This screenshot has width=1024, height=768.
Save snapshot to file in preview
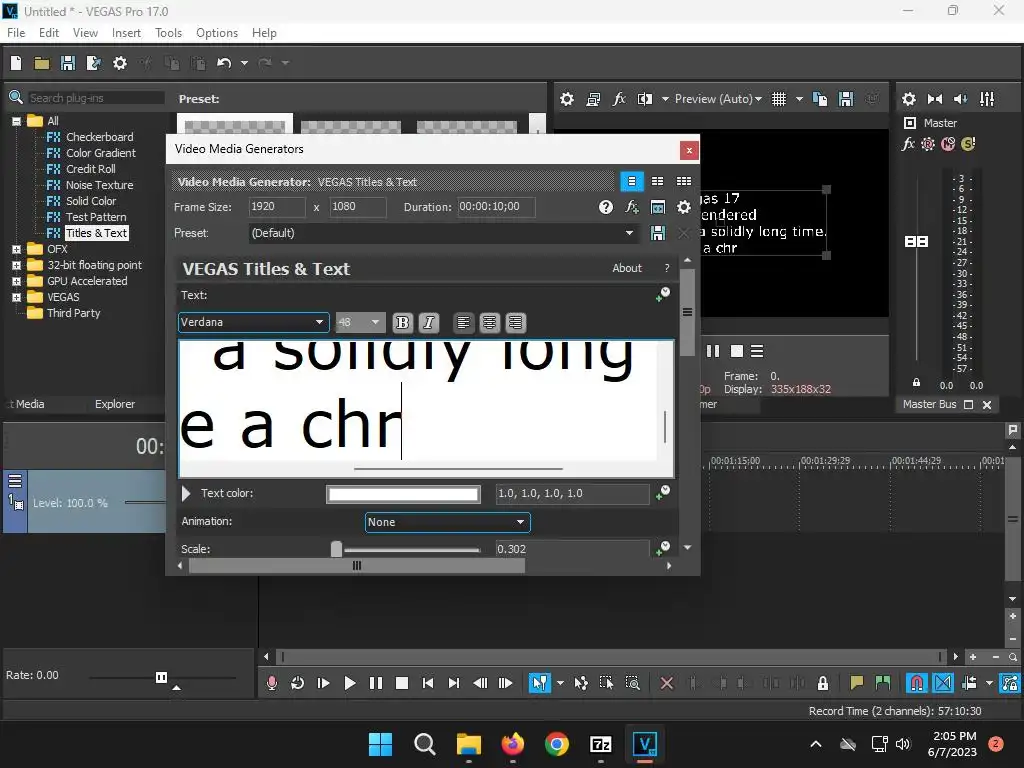pos(846,99)
